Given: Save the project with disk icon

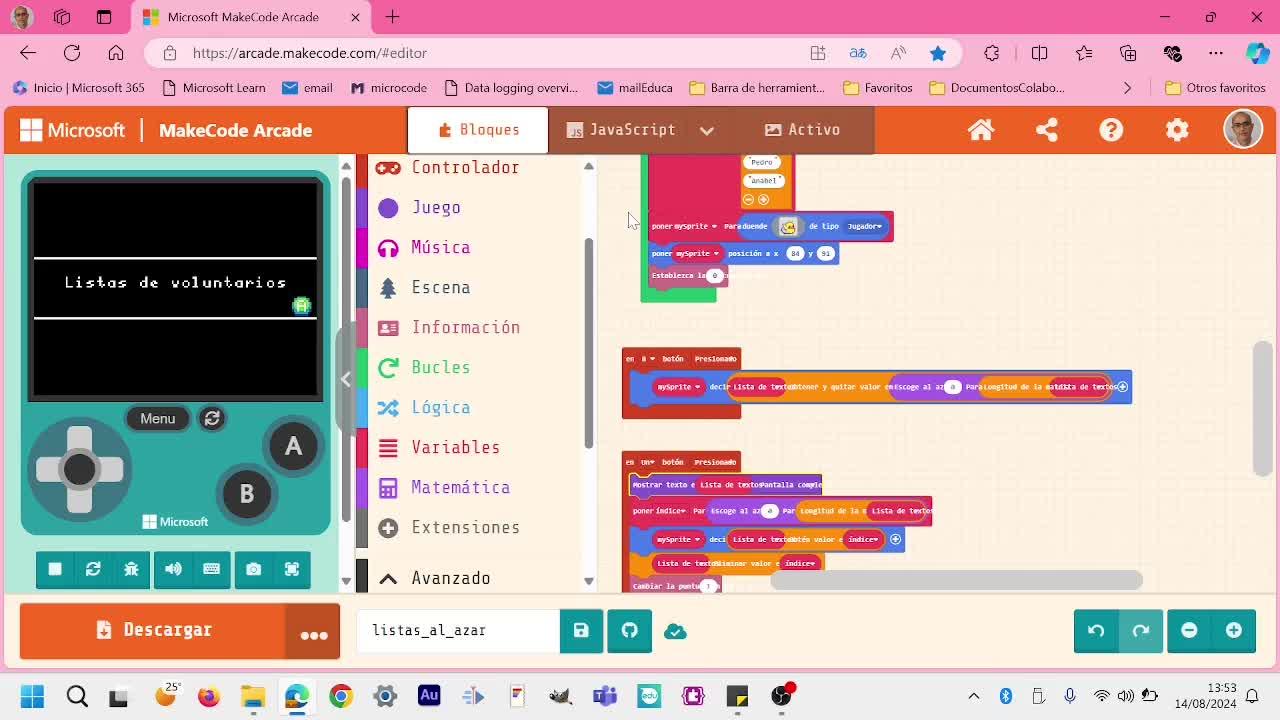Looking at the screenshot, I should point(581,630).
